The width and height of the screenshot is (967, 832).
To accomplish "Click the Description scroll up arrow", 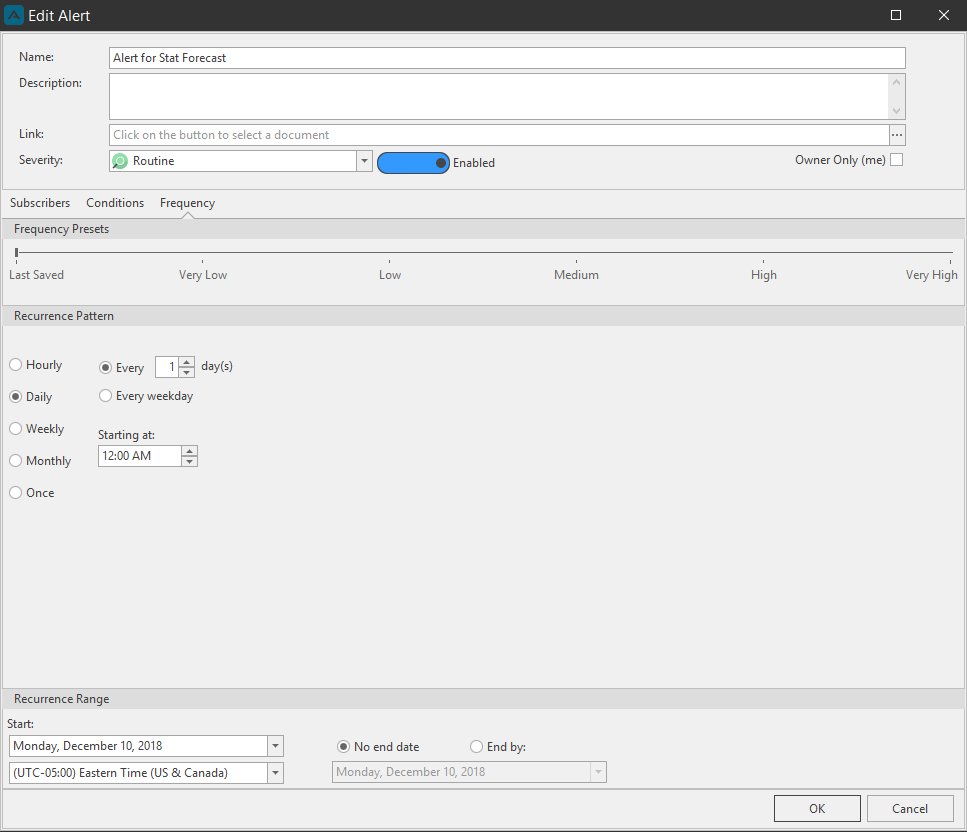I will [x=897, y=82].
